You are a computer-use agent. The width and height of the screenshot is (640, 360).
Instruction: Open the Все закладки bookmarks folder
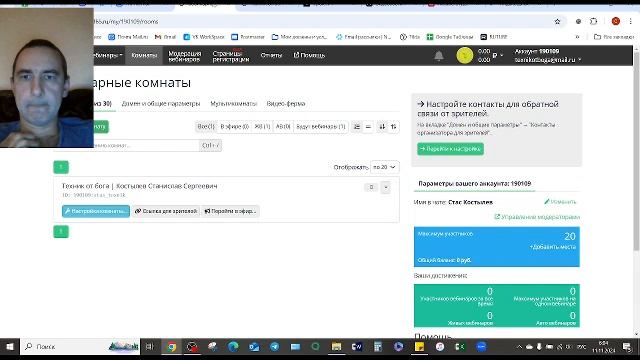click(x=614, y=37)
